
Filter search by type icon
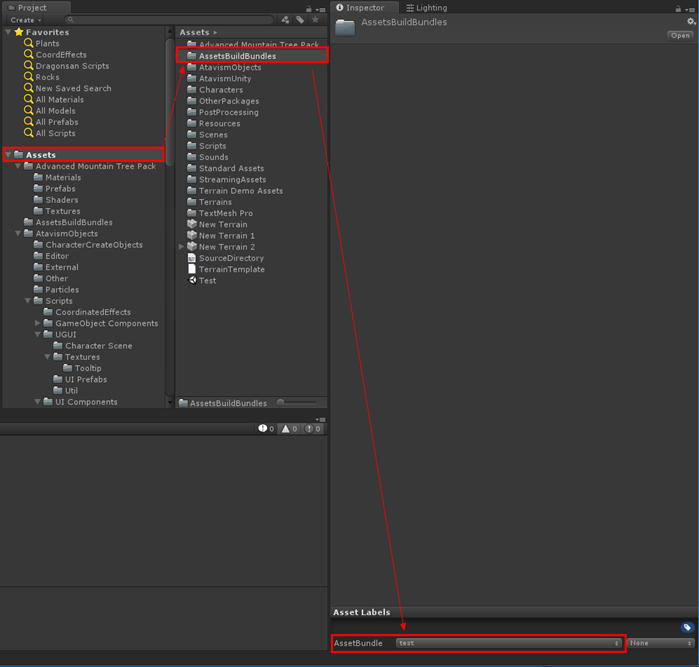(x=285, y=20)
